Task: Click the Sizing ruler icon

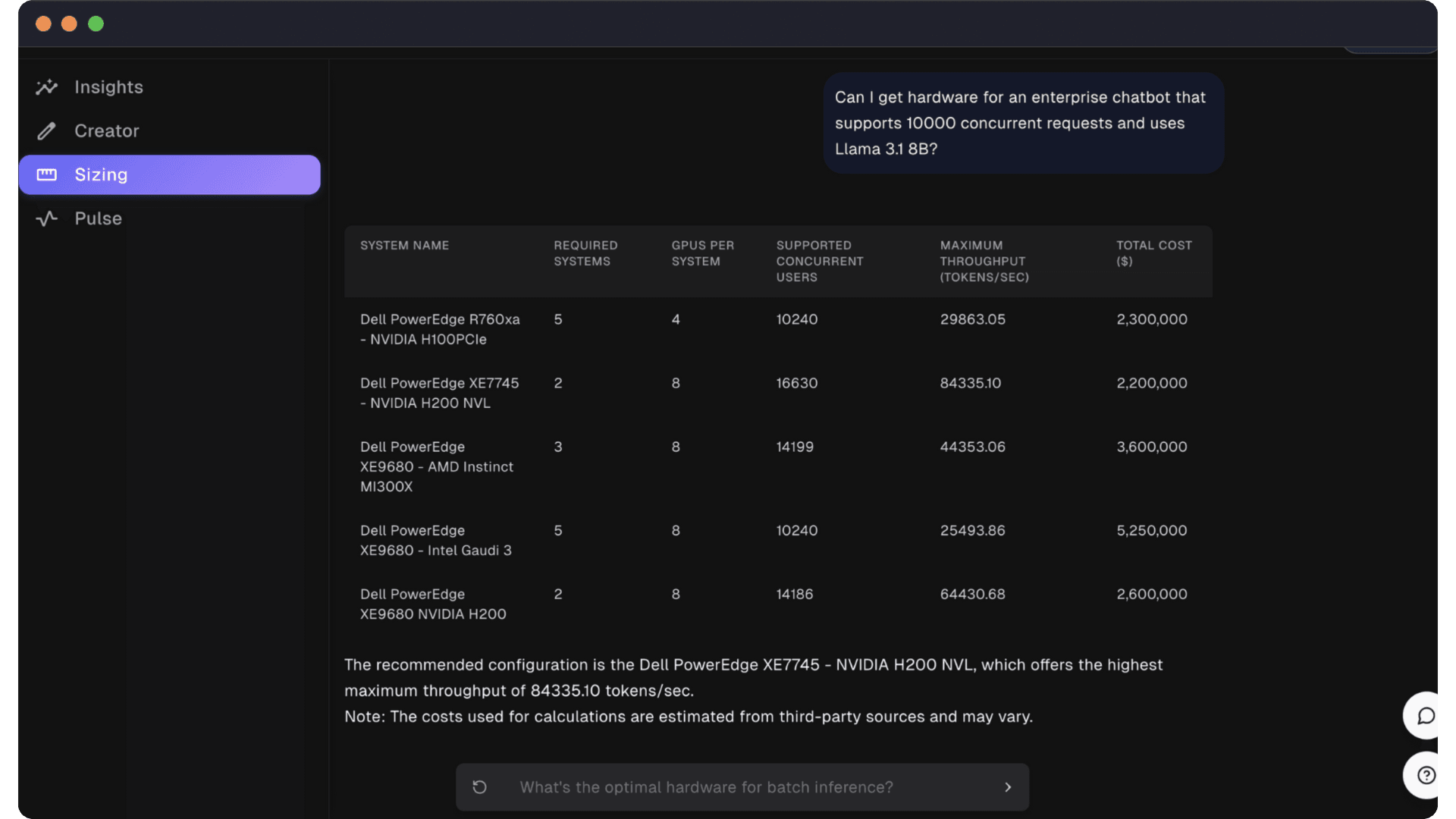Action: pyautogui.click(x=46, y=175)
